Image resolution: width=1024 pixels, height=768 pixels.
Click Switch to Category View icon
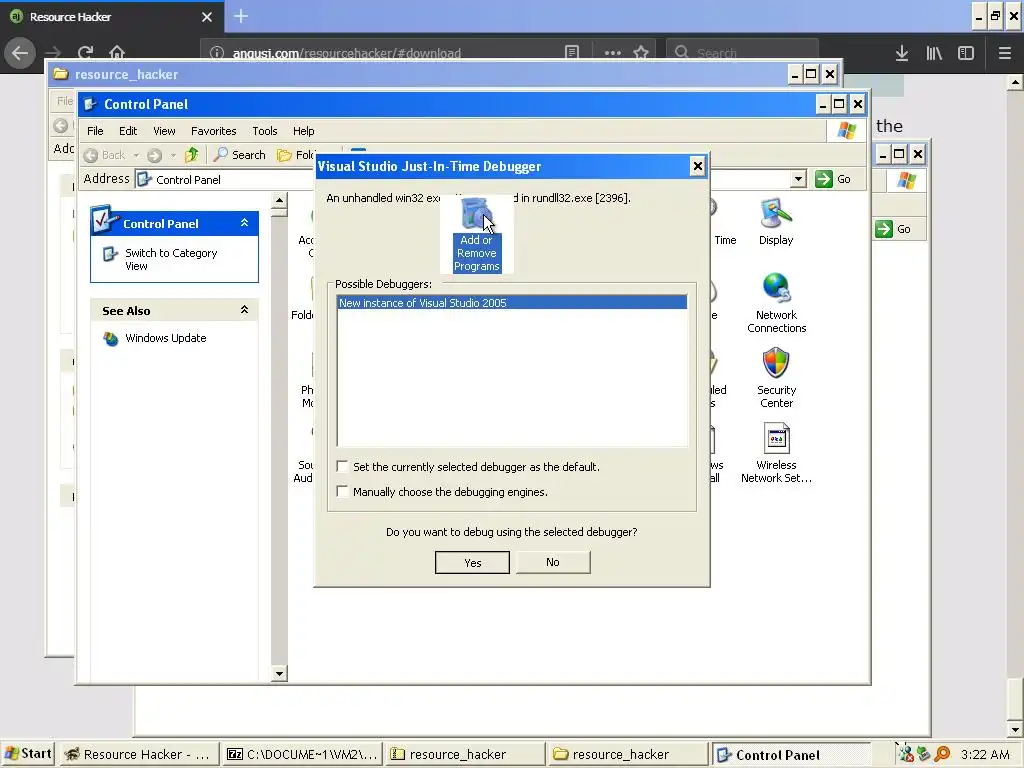(110, 254)
